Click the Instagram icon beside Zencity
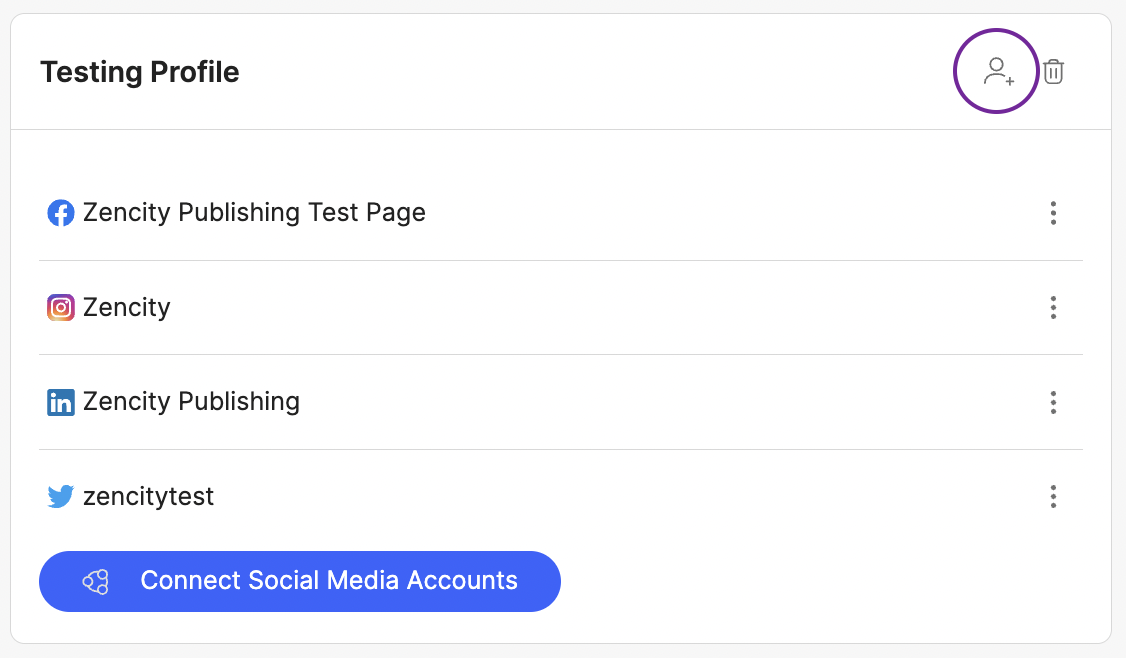 pos(61,307)
